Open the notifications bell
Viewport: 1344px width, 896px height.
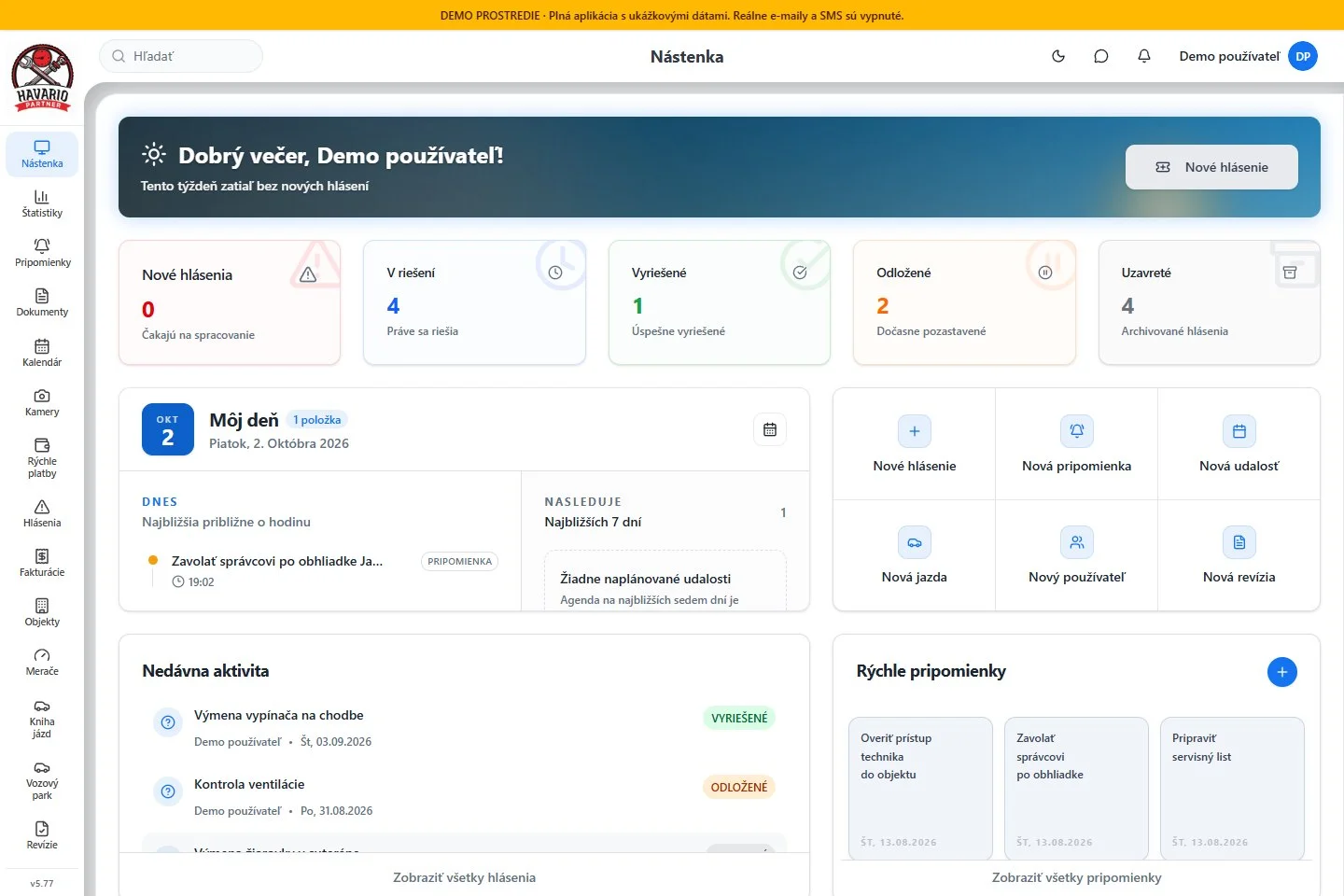[x=1144, y=56]
